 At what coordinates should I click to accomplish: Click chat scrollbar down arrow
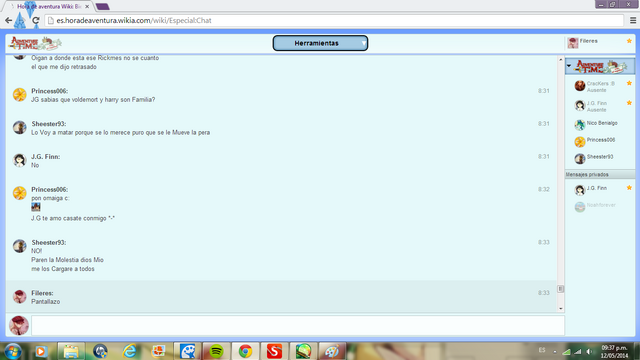561,309
